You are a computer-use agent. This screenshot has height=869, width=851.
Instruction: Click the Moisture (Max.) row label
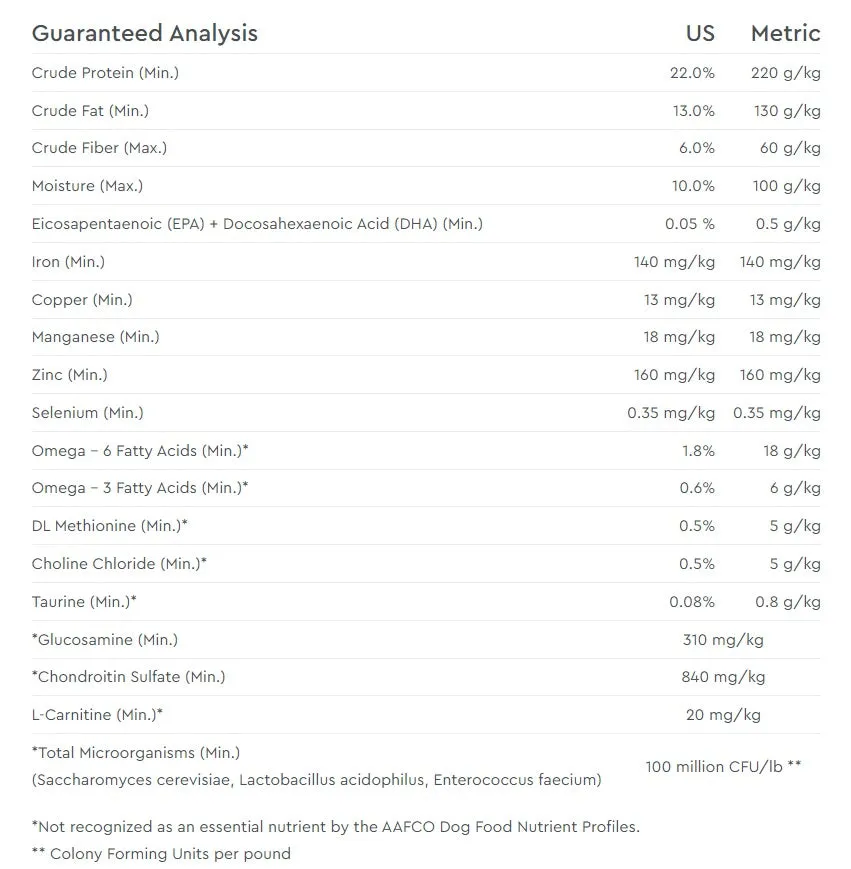tap(88, 186)
